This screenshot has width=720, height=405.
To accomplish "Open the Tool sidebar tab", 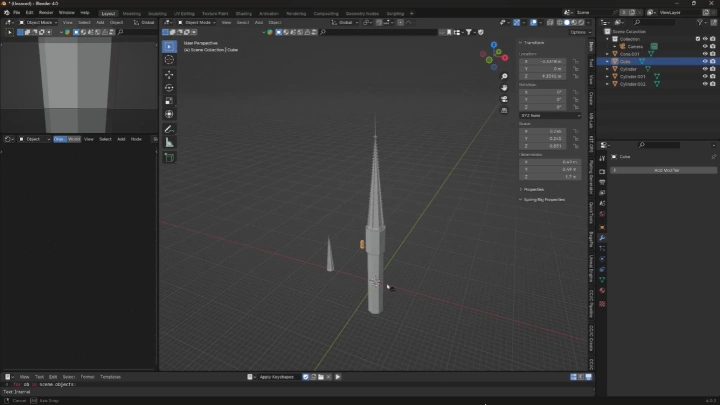I will (x=591, y=63).
